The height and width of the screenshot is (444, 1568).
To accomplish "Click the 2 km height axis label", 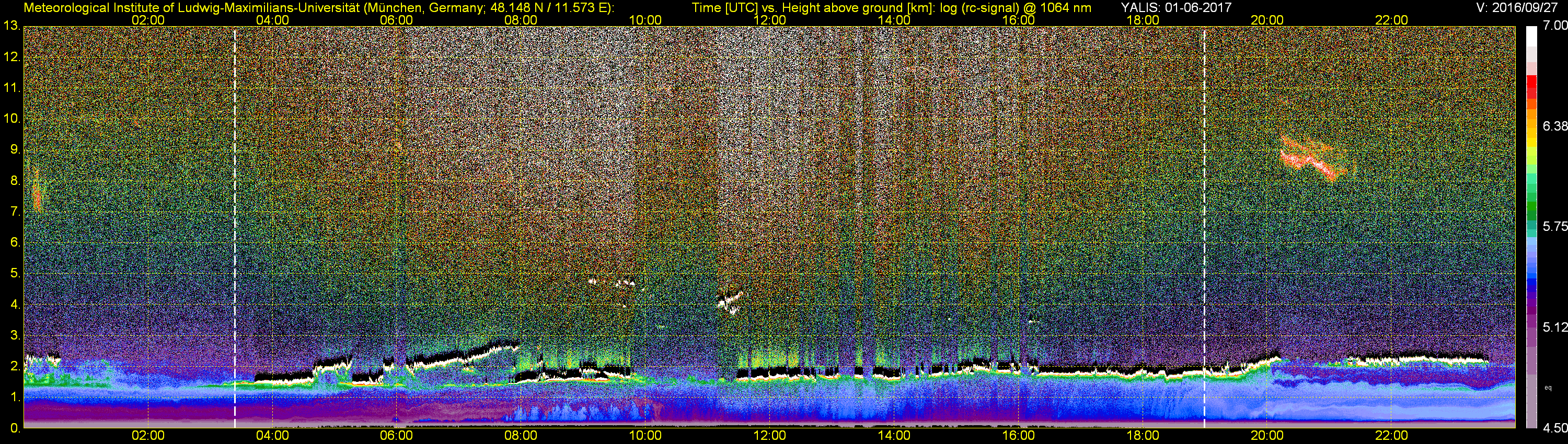I will (x=15, y=366).
